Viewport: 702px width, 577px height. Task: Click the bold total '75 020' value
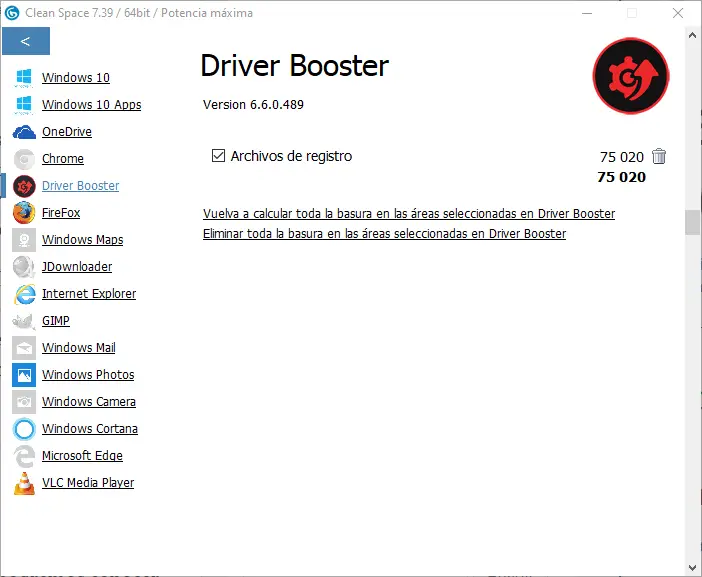(621, 177)
